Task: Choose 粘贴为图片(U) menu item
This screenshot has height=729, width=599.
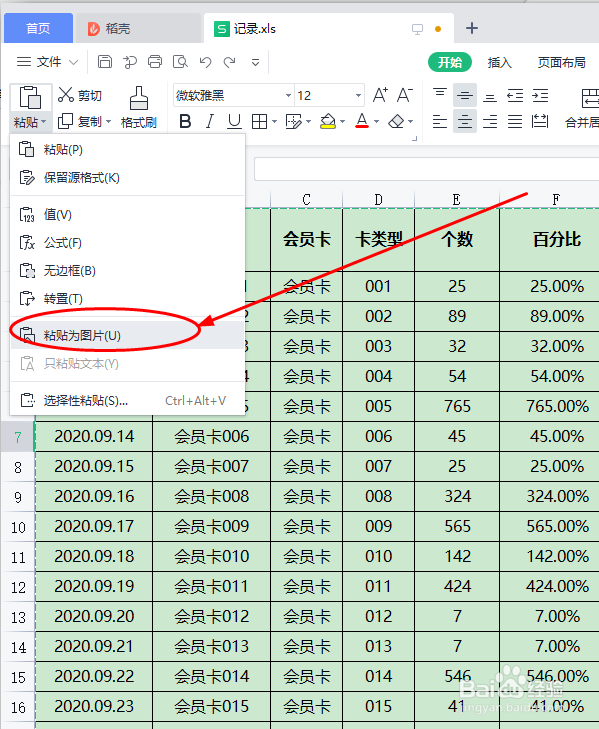Action: [x=127, y=336]
